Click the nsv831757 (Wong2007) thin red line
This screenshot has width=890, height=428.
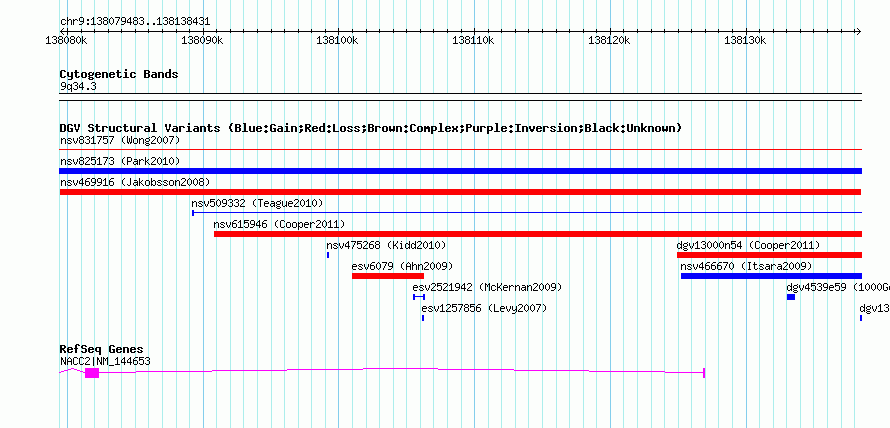pos(460,150)
